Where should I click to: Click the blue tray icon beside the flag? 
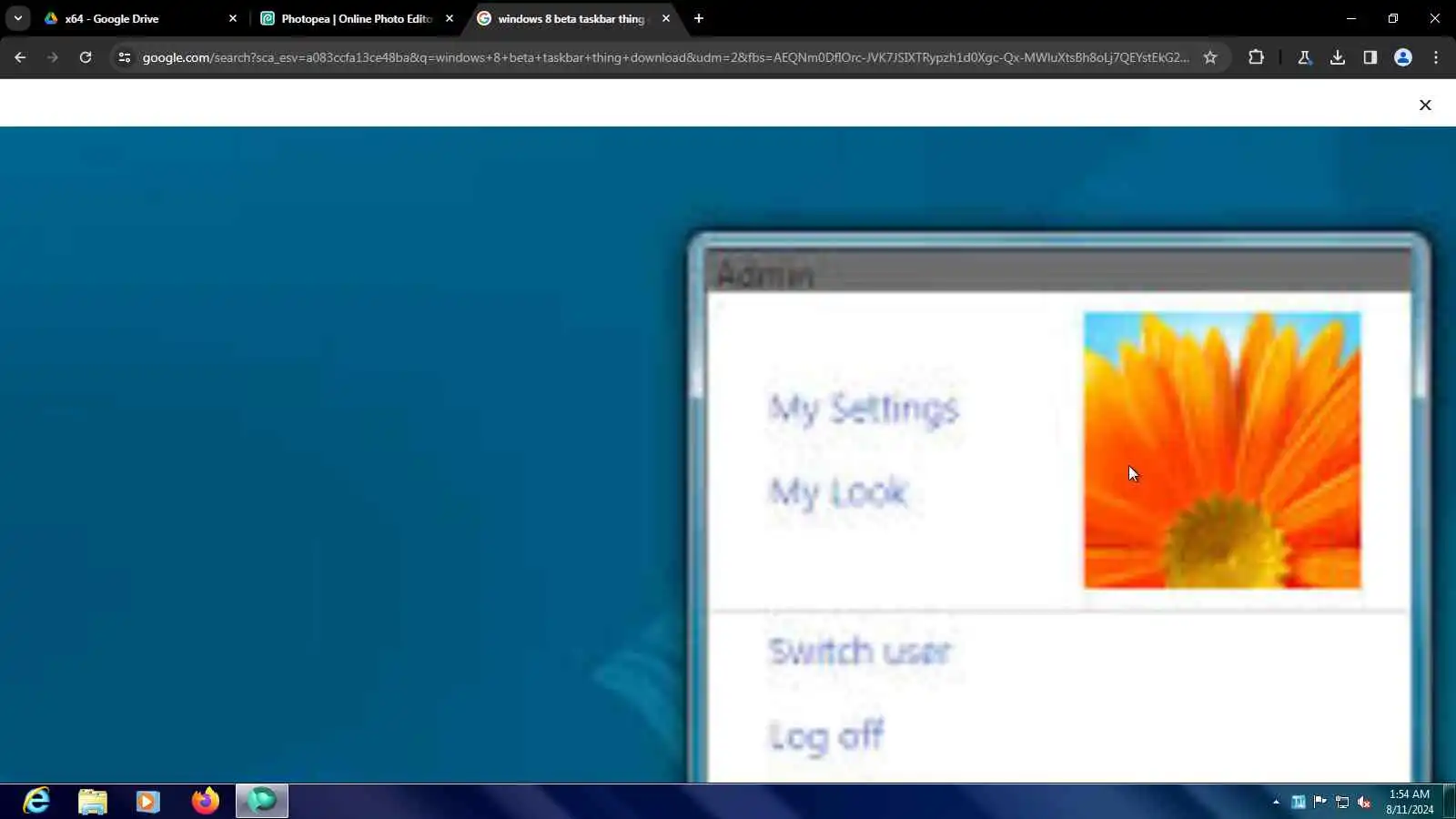coord(1299,802)
